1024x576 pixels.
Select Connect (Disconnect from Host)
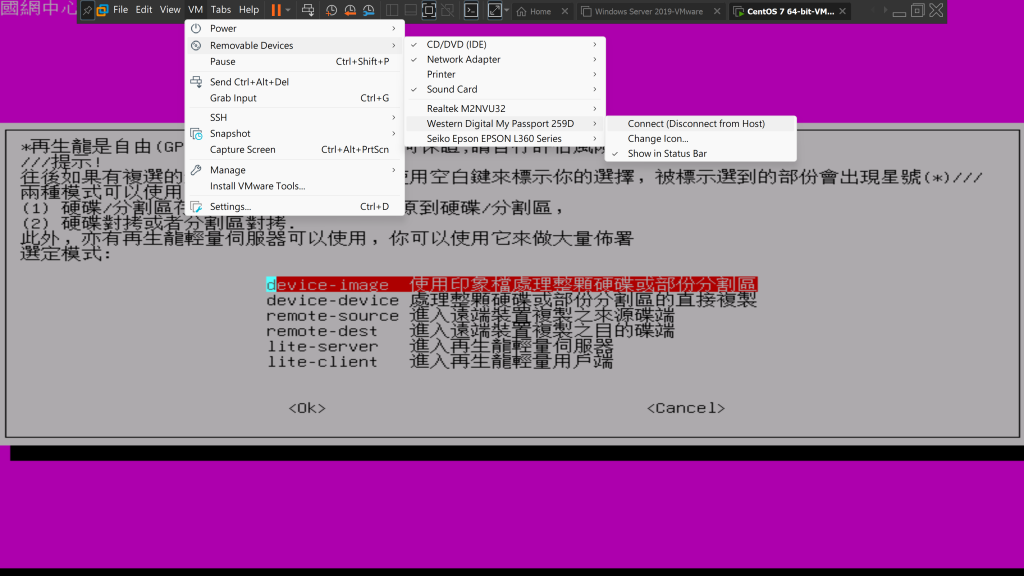click(x=696, y=124)
